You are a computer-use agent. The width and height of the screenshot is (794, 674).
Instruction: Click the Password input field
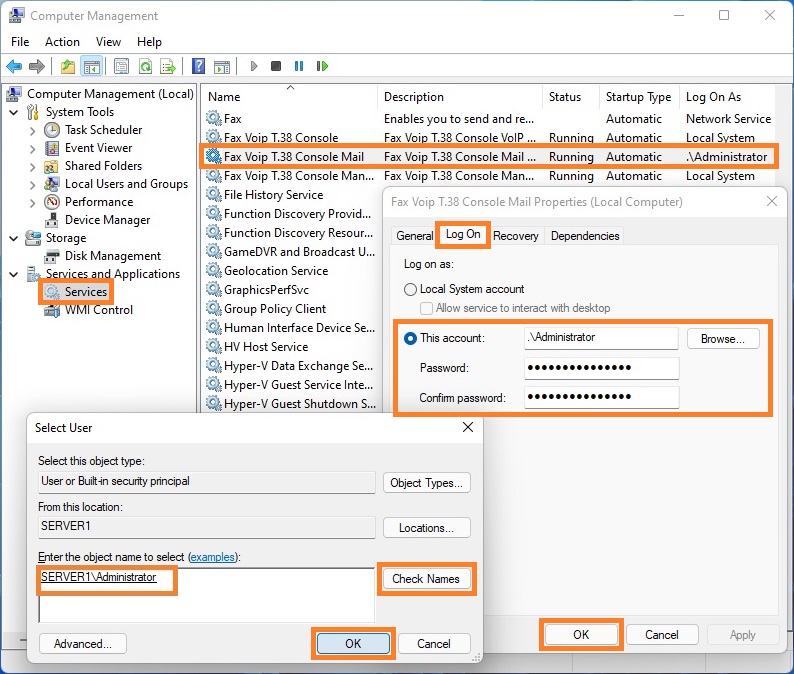point(601,368)
